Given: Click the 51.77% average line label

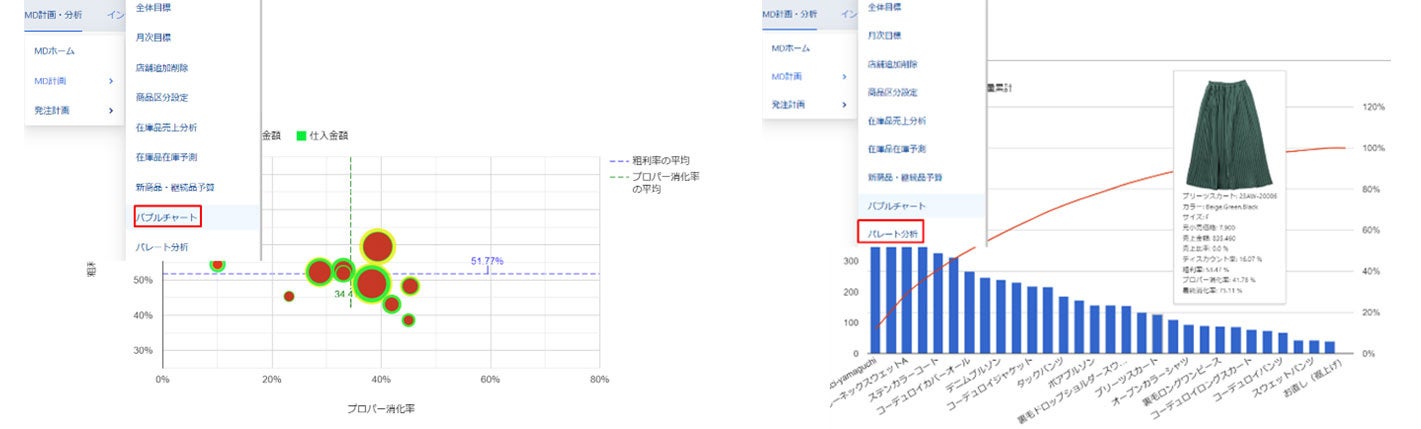Looking at the screenshot, I should 487,261.
